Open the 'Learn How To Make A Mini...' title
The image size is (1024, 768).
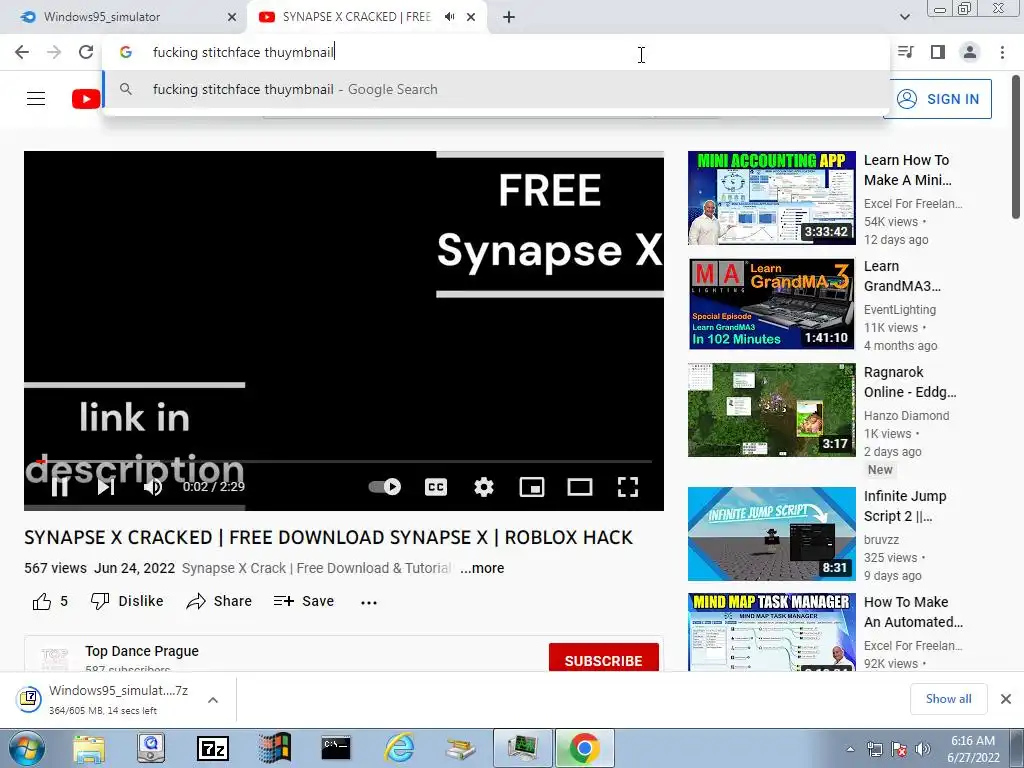(x=907, y=170)
